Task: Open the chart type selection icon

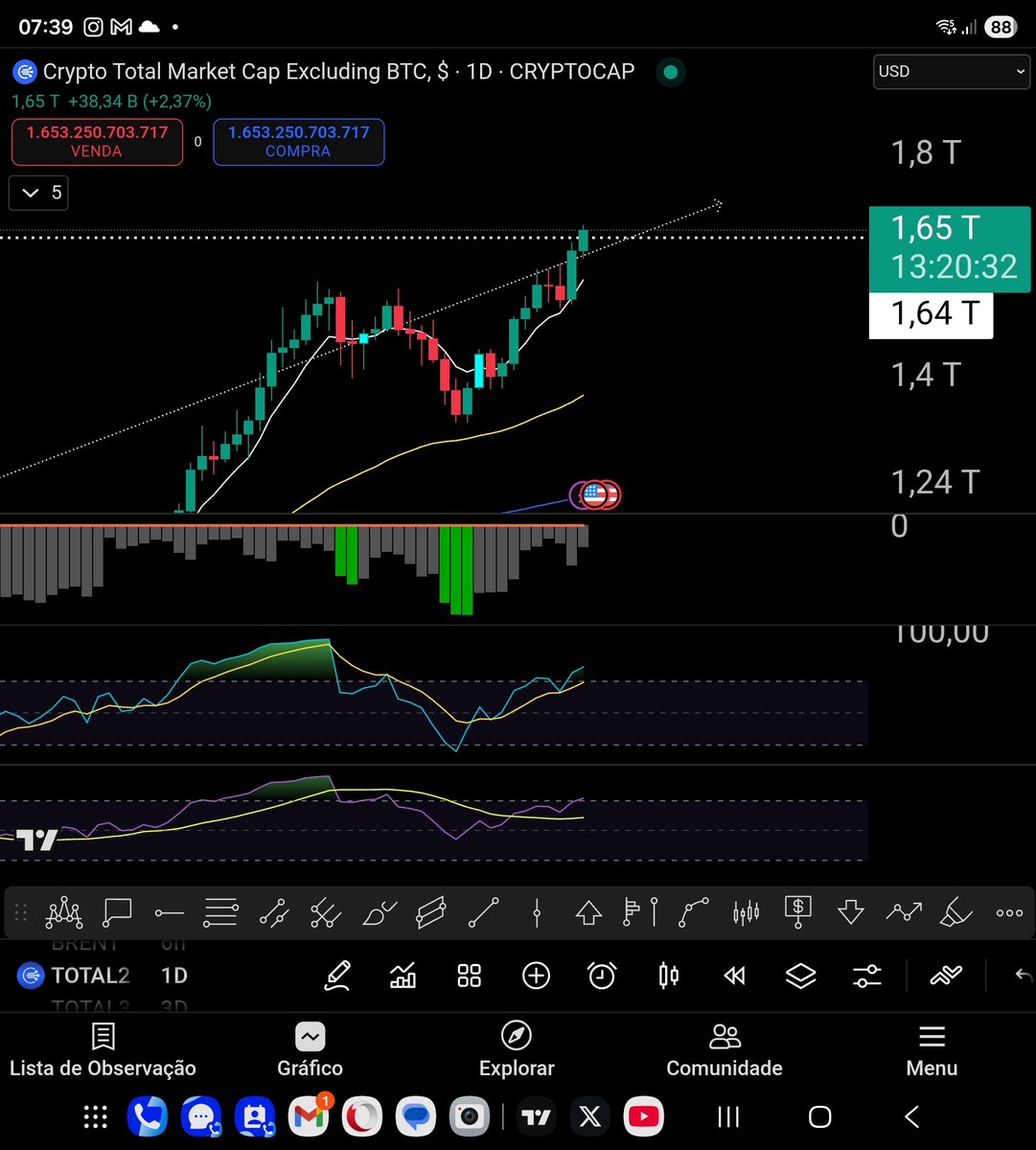Action: click(x=669, y=976)
